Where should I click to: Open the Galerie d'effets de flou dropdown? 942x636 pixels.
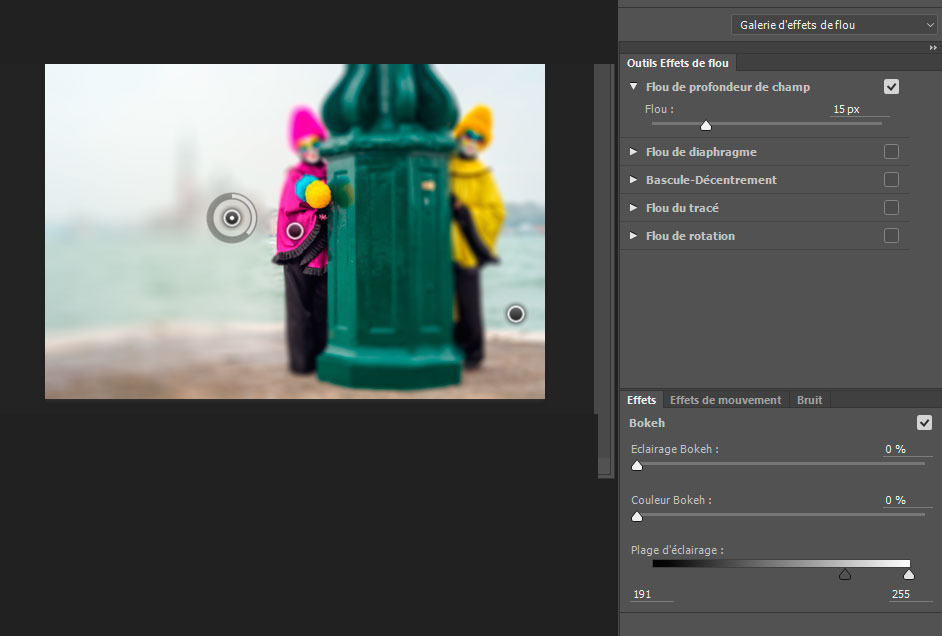coord(834,25)
